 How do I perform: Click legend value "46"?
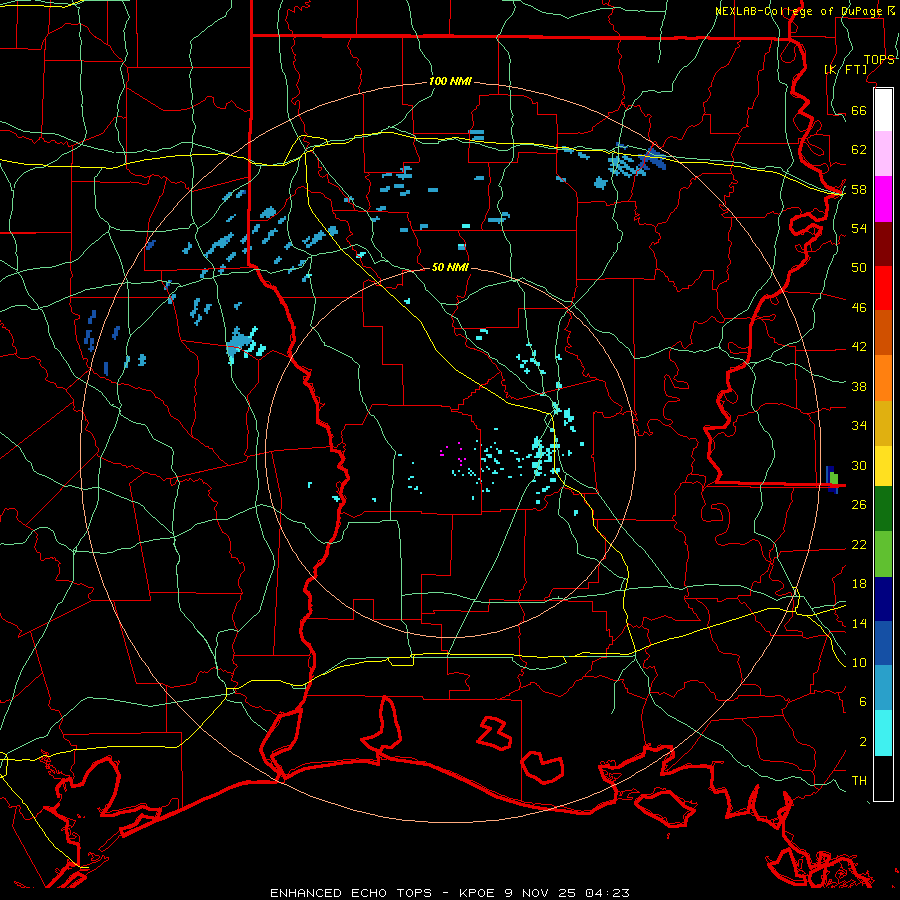point(859,307)
